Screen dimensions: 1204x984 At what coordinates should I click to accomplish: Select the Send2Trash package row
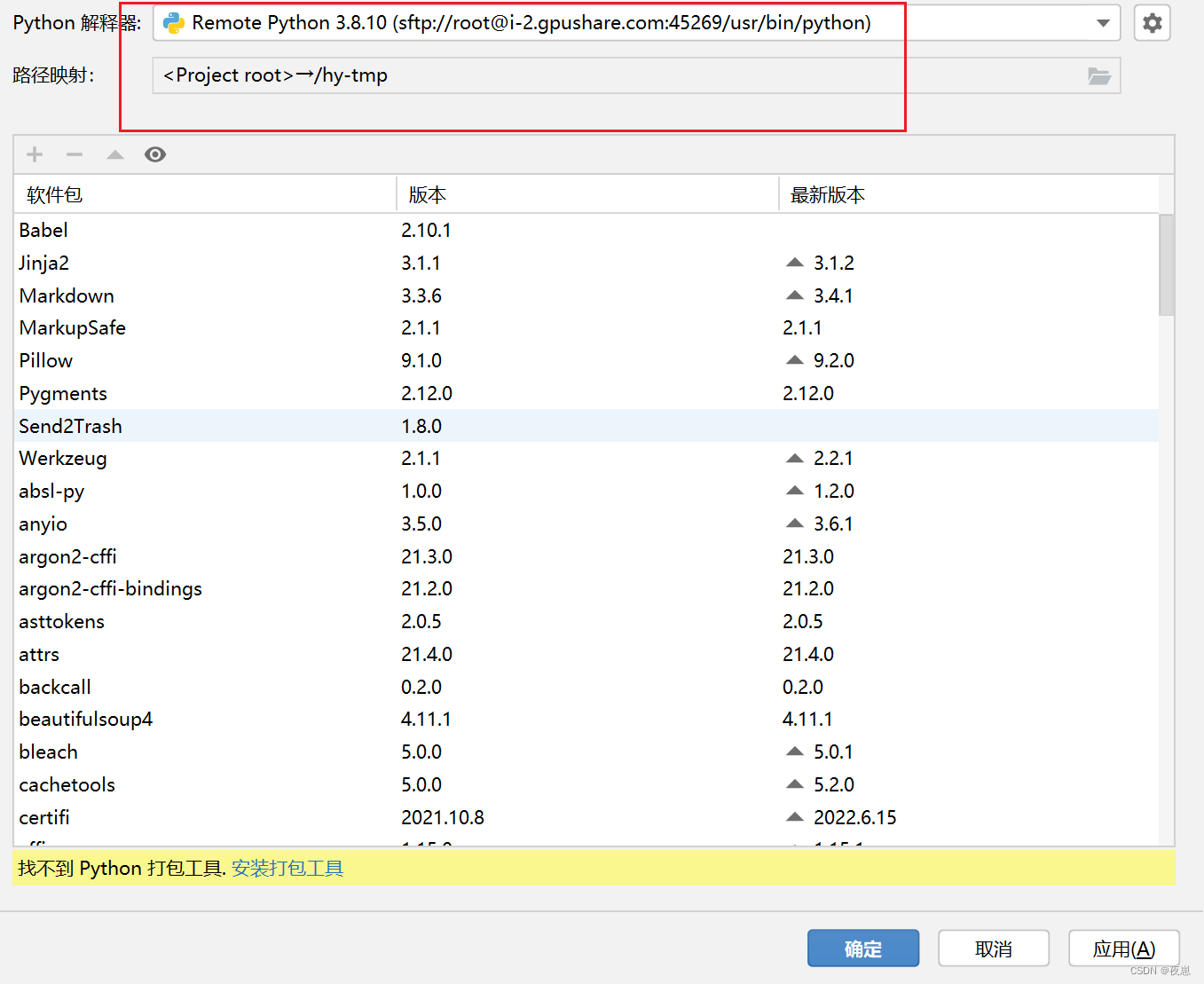click(x=586, y=426)
